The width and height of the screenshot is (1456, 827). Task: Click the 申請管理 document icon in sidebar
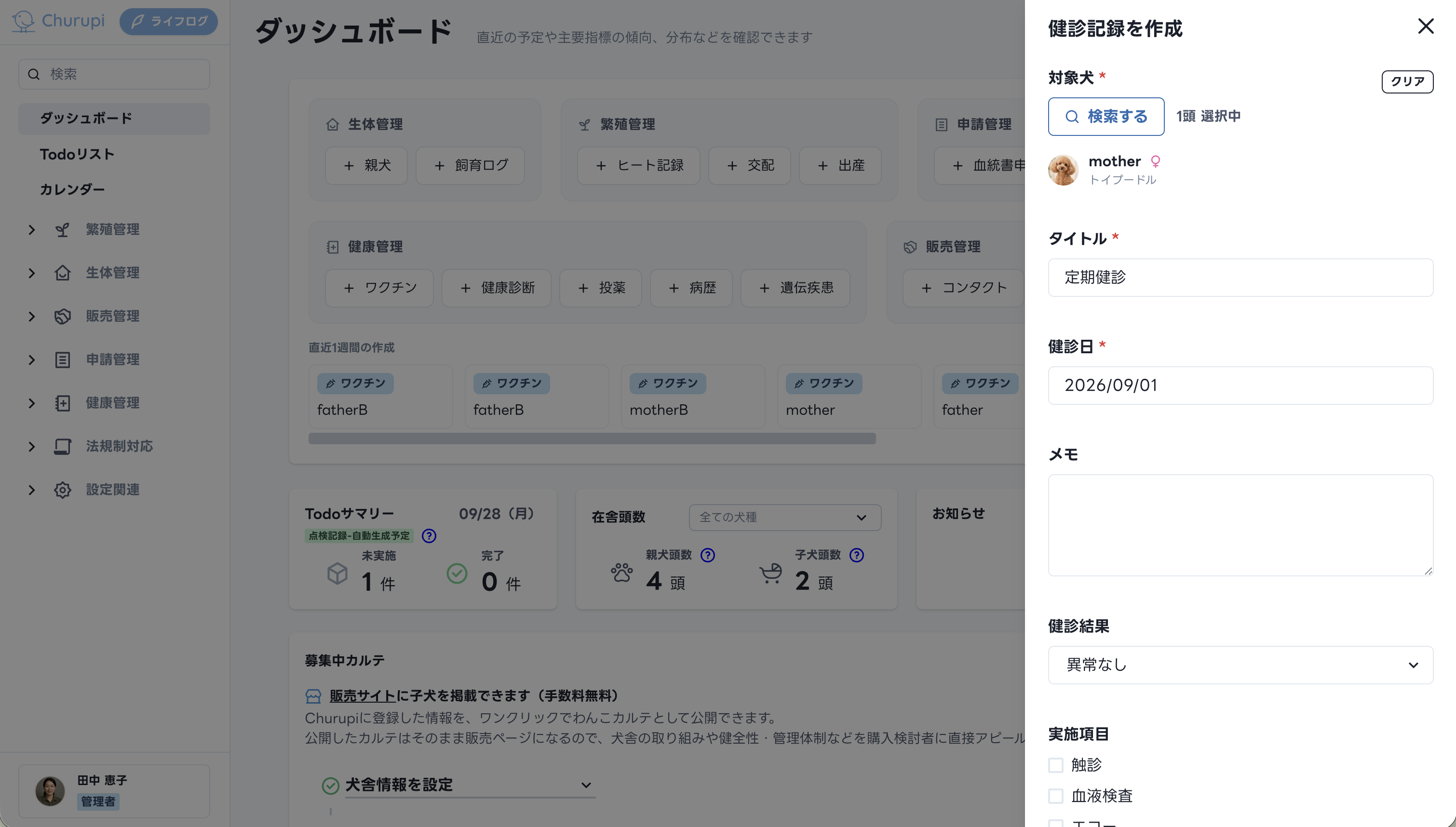pyautogui.click(x=62, y=360)
